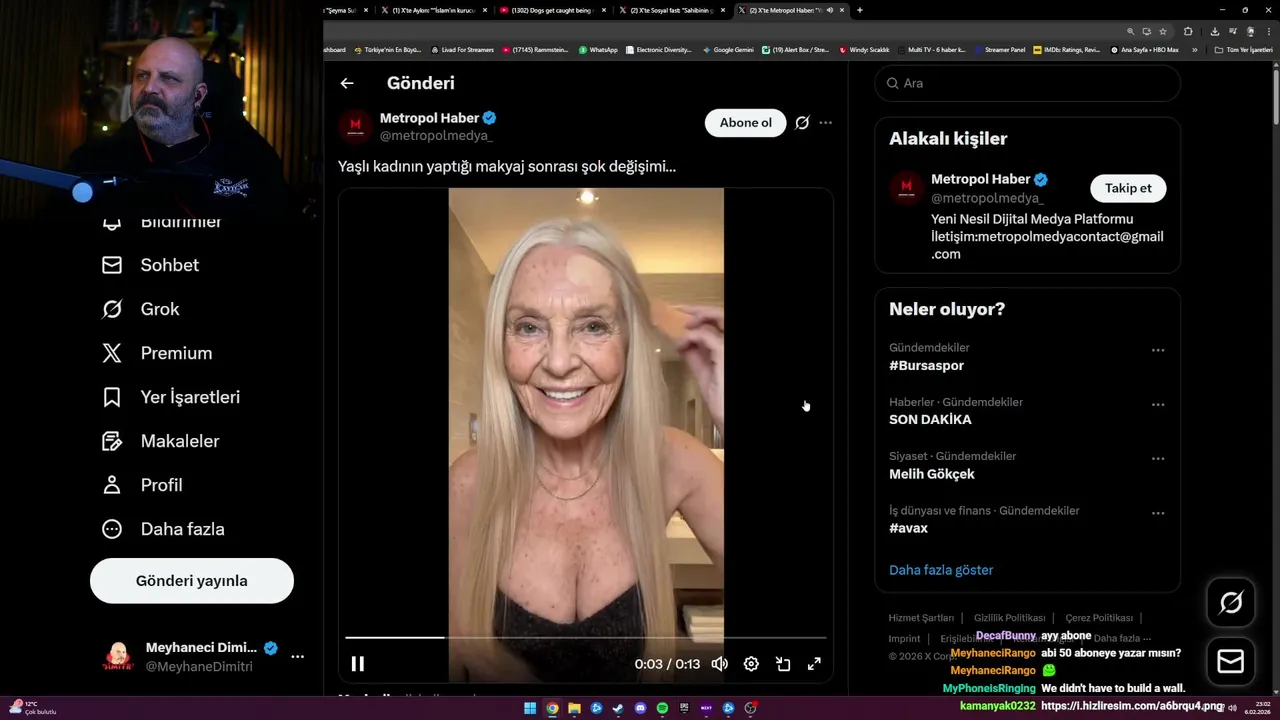Screen dimensions: 1280x720
Task: Open more options for Melih Gökçek
Action: pyautogui.click(x=1158, y=459)
